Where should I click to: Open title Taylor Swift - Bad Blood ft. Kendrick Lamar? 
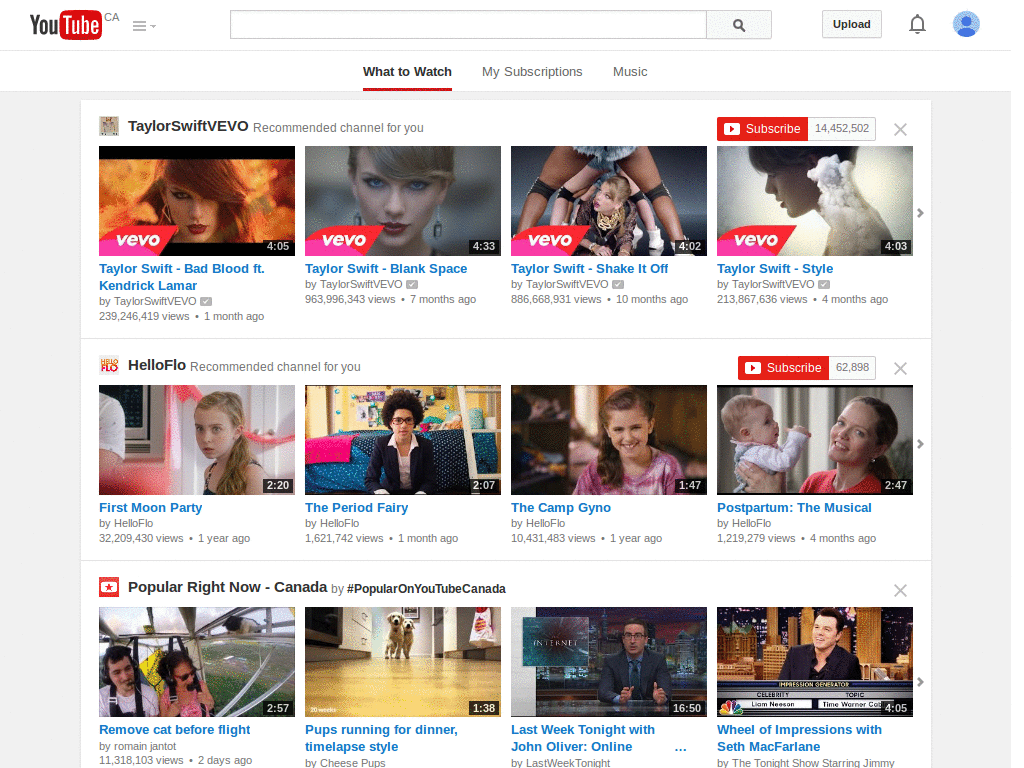182,277
